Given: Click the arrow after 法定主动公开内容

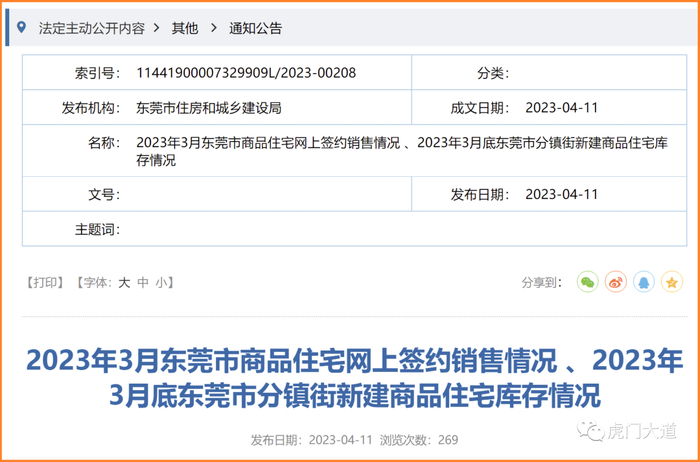Looking at the screenshot, I should (x=156, y=28).
